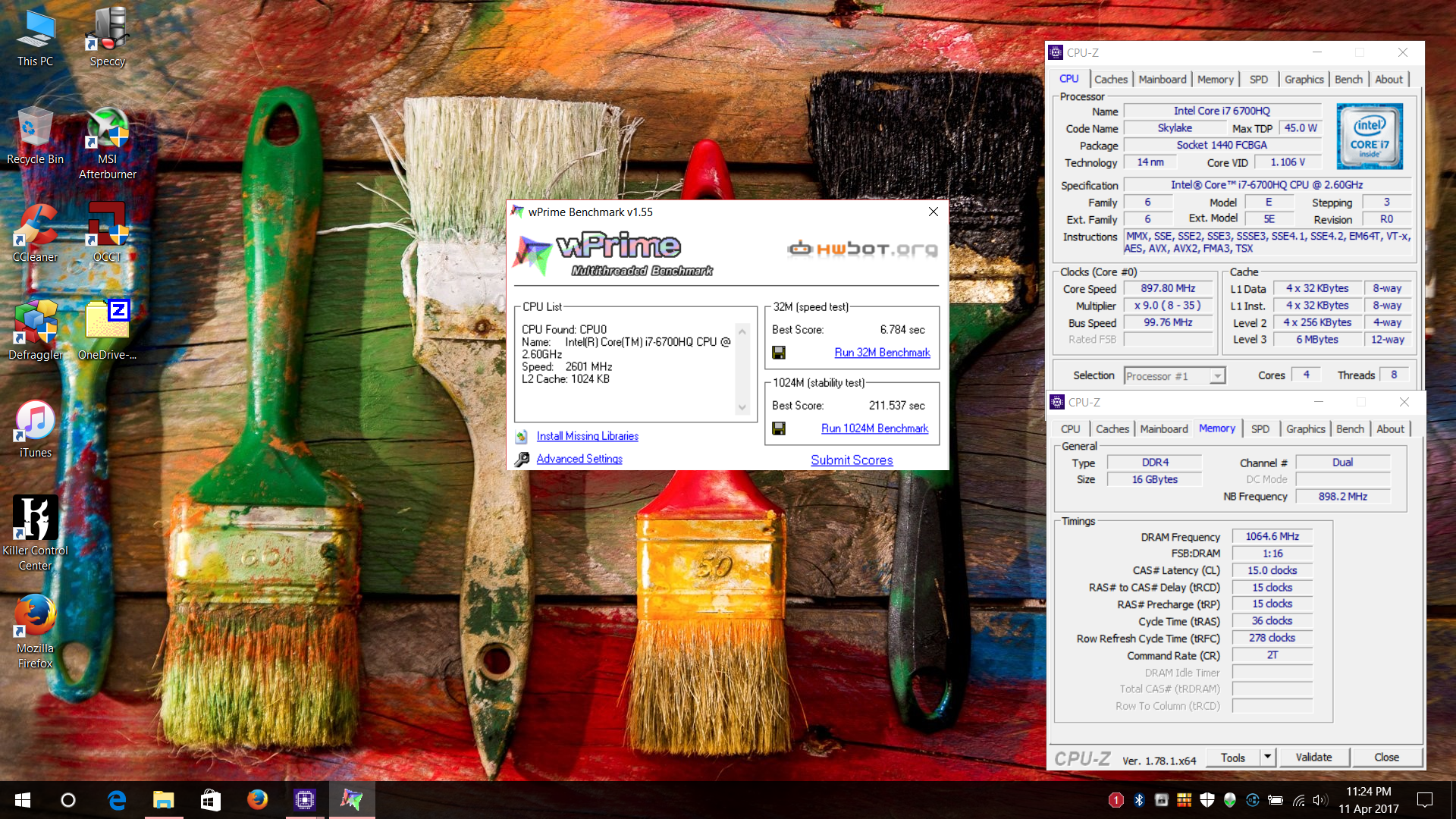Viewport: 1456px width, 819px height.
Task: Click the save icon for 32M score
Action: (779, 353)
